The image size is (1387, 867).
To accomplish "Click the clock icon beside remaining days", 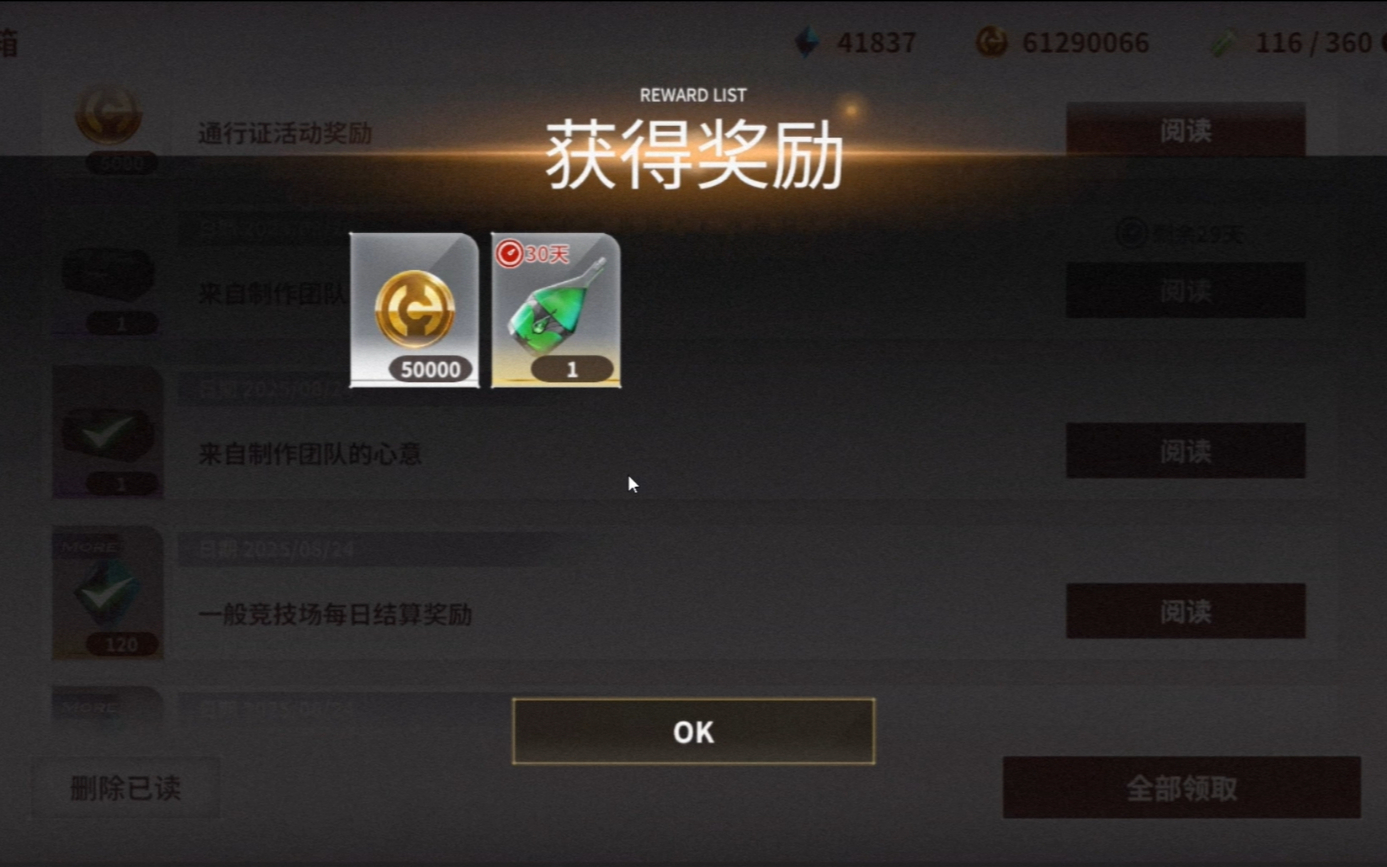I will pyautogui.click(x=1131, y=233).
